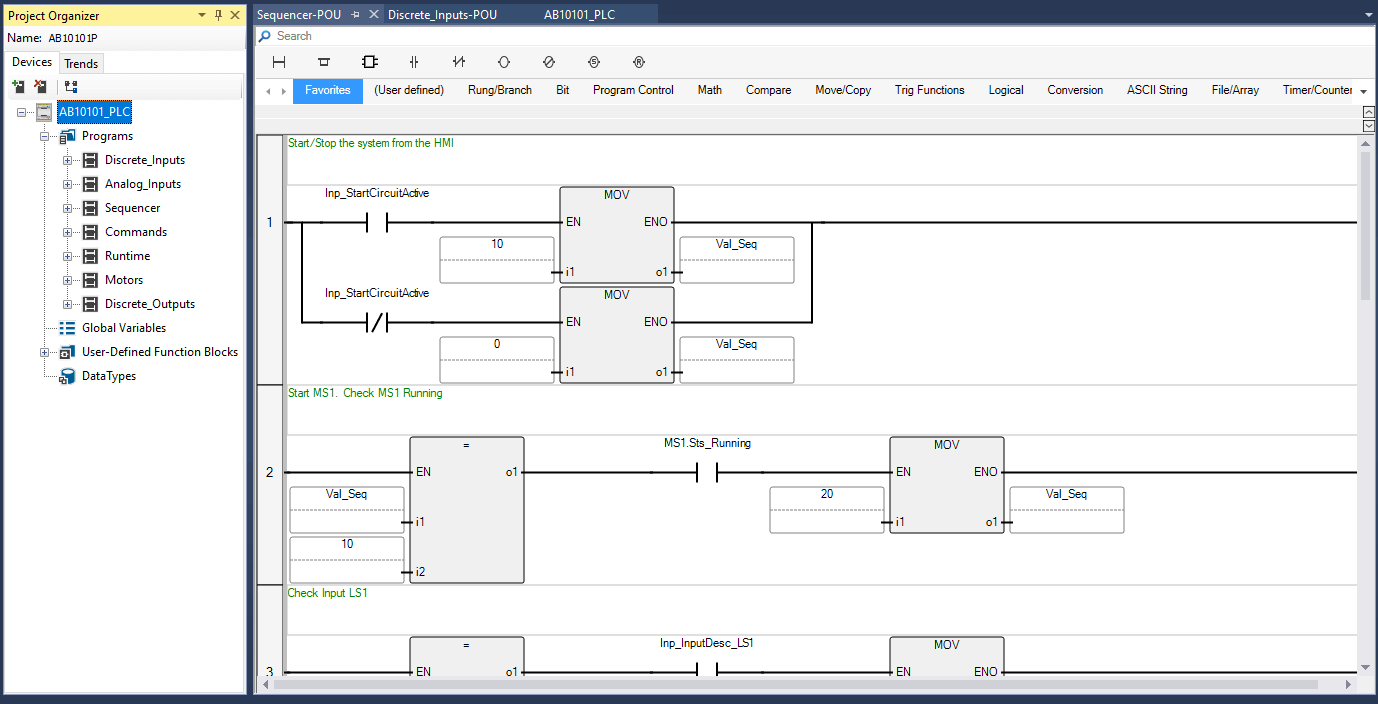The image size is (1378, 704).
Task: Switch to the Trends tab
Action: pyautogui.click(x=81, y=64)
